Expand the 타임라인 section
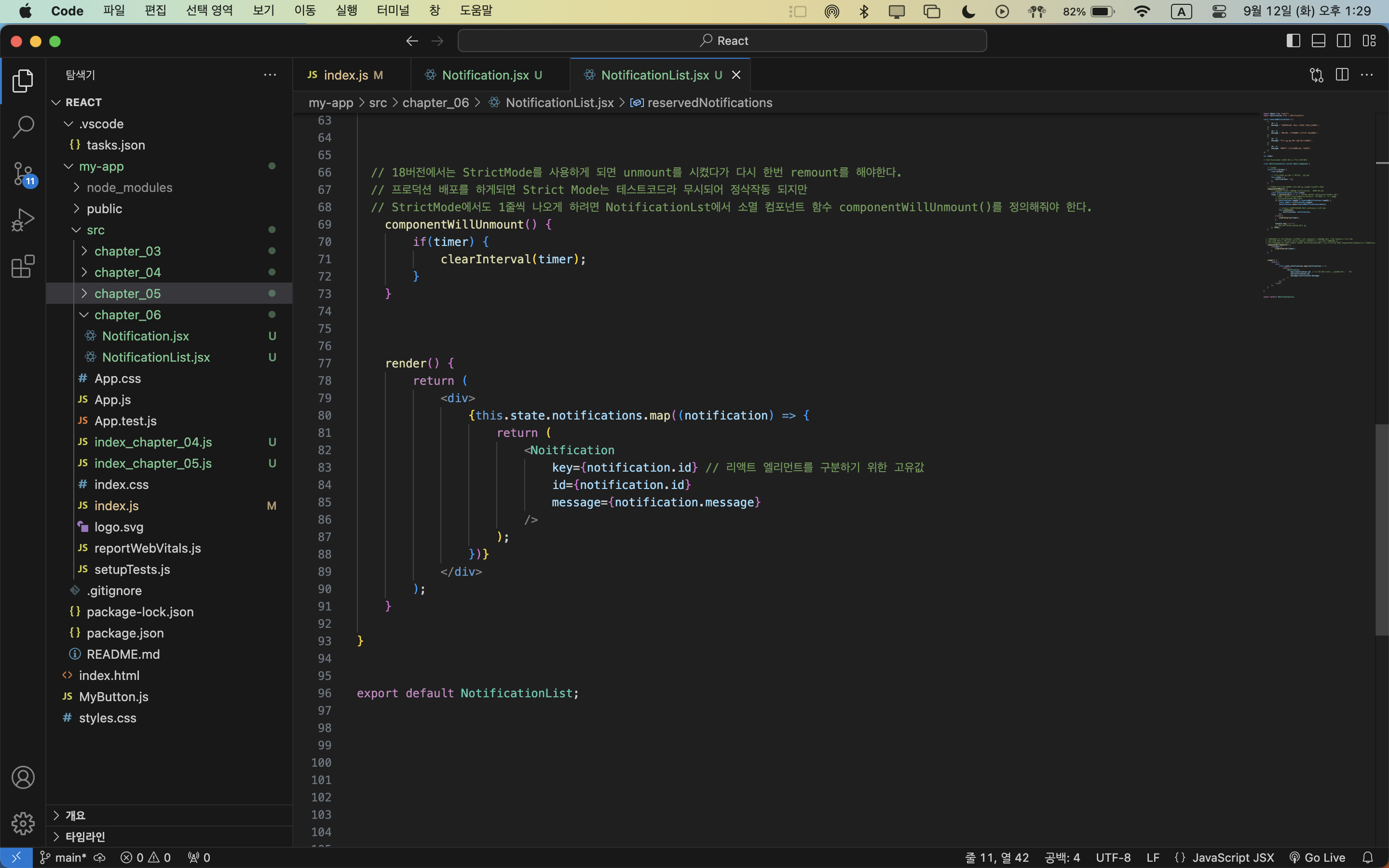Image resolution: width=1389 pixels, height=868 pixels. tap(85, 836)
